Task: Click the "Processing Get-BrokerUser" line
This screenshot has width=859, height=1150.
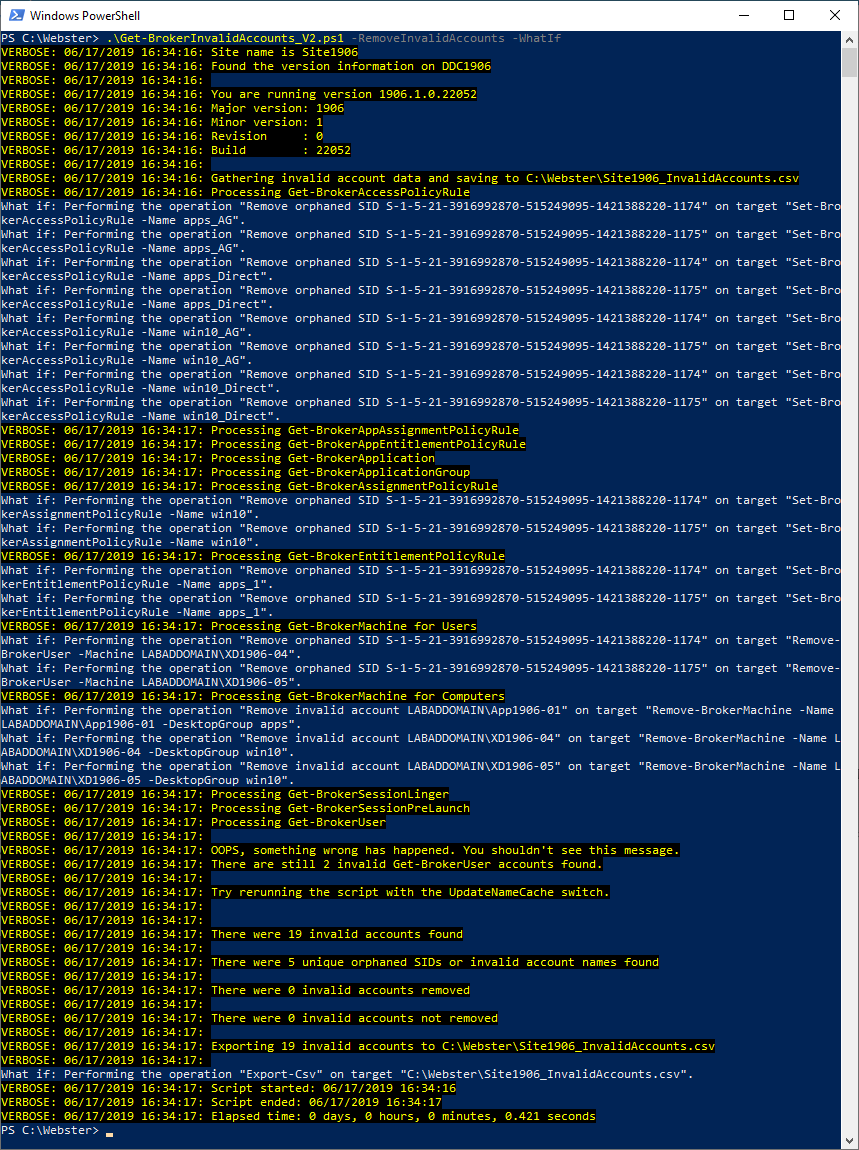Action: [x=299, y=822]
